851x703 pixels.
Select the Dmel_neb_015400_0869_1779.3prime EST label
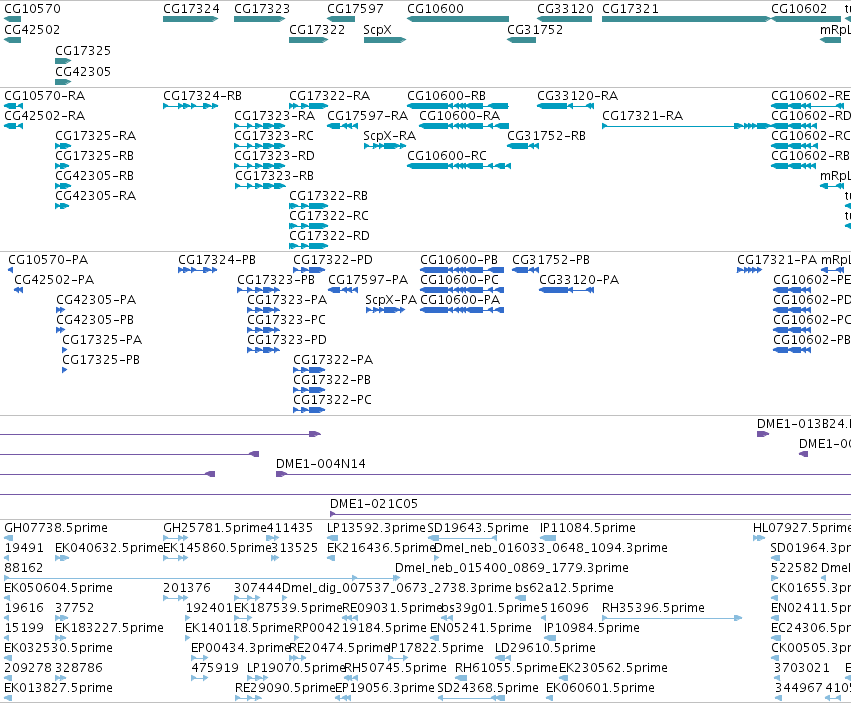[512, 568]
